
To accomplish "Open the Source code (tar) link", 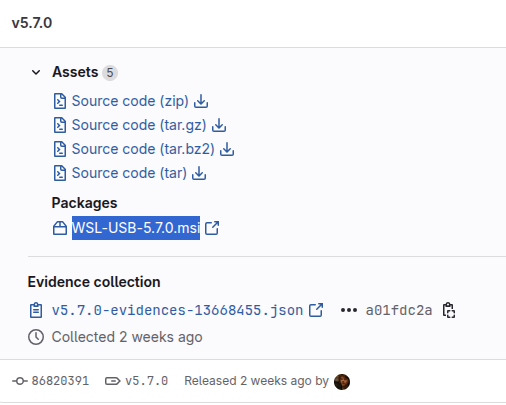I will coord(129,173).
